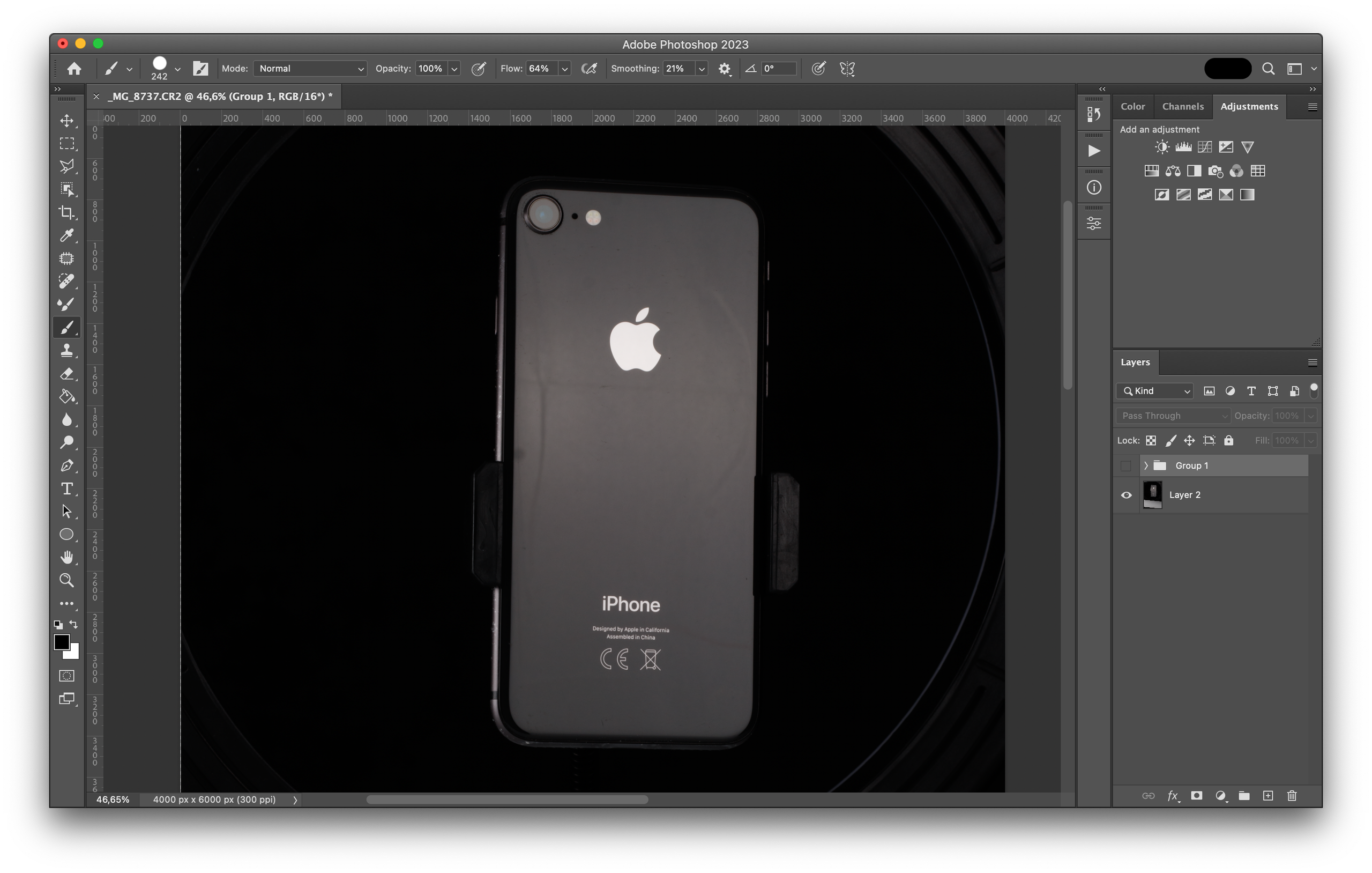Open the Smoothing percentage dropdown
The image size is (1372, 873).
point(702,69)
